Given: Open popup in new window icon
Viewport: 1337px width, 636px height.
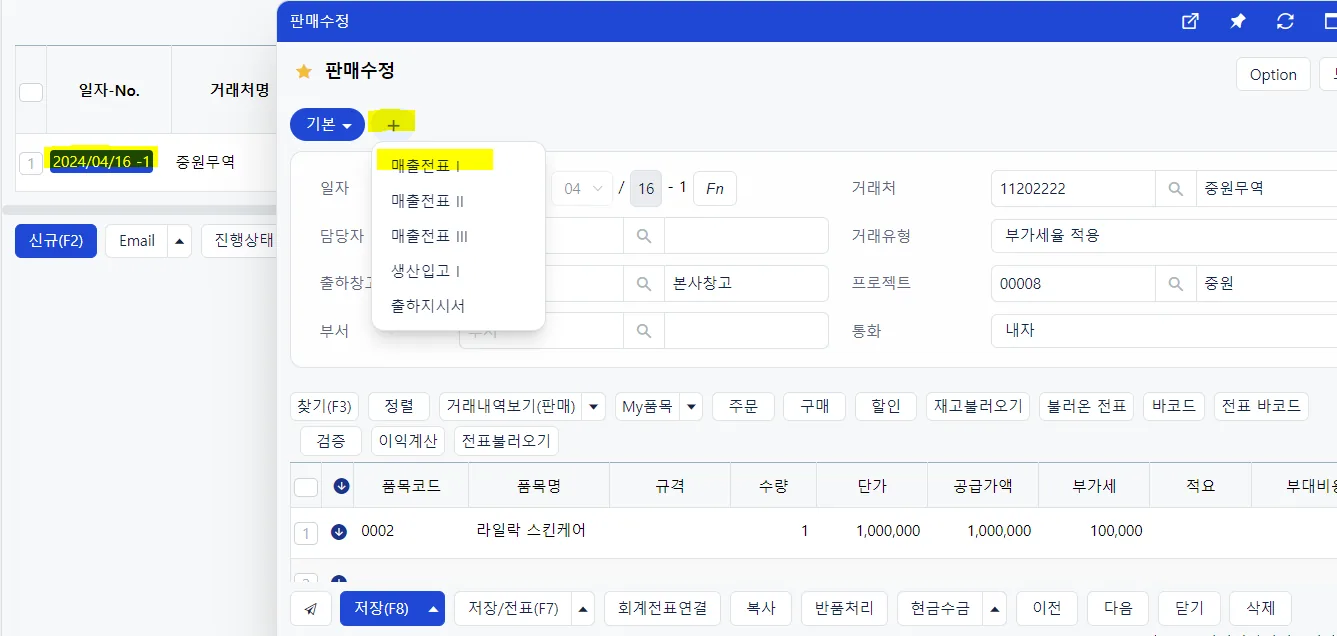Looking at the screenshot, I should pos(1190,21).
